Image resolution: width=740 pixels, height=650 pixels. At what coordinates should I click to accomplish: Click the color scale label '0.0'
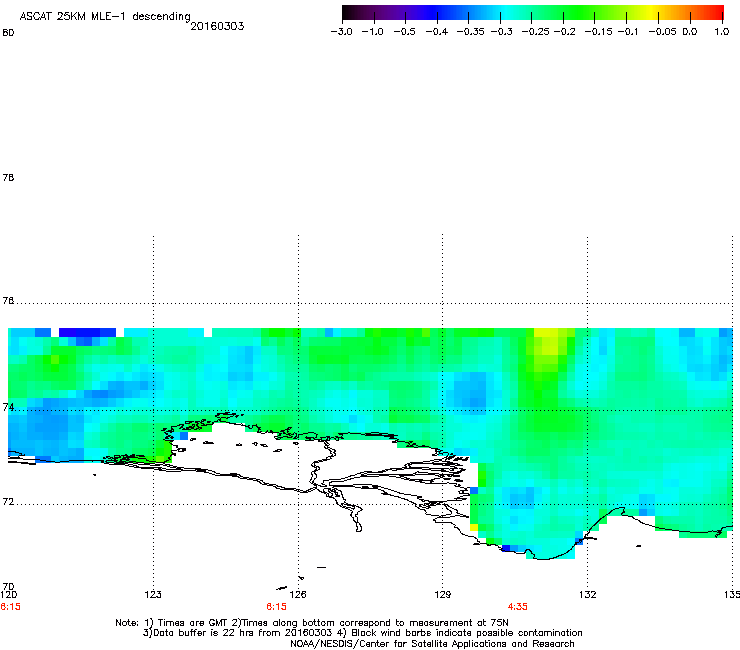[x=690, y=32]
